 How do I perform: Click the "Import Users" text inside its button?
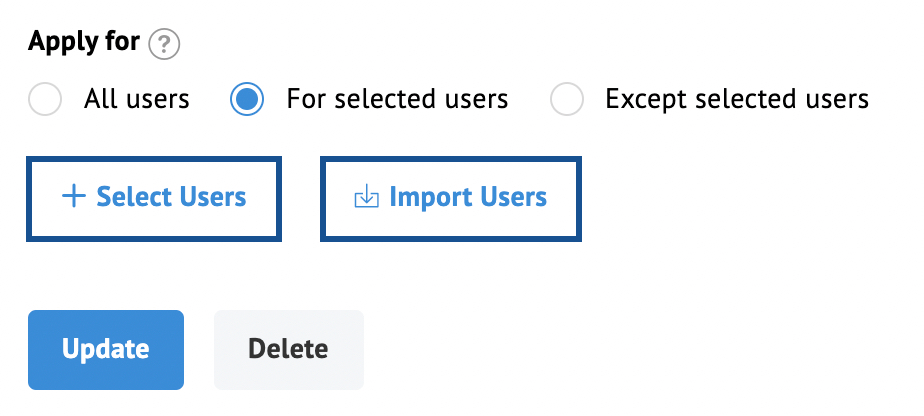[x=468, y=197]
